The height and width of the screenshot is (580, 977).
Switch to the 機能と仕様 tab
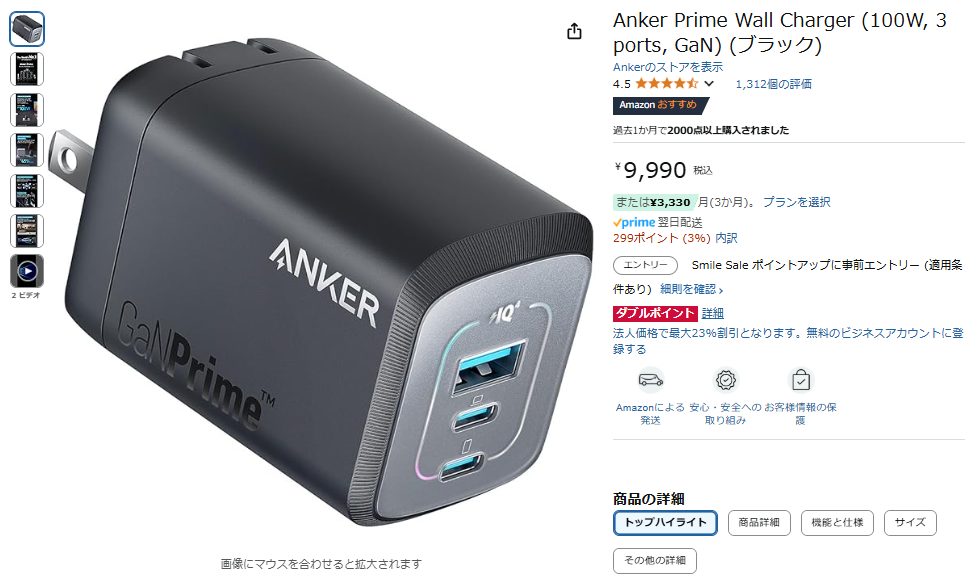(837, 523)
